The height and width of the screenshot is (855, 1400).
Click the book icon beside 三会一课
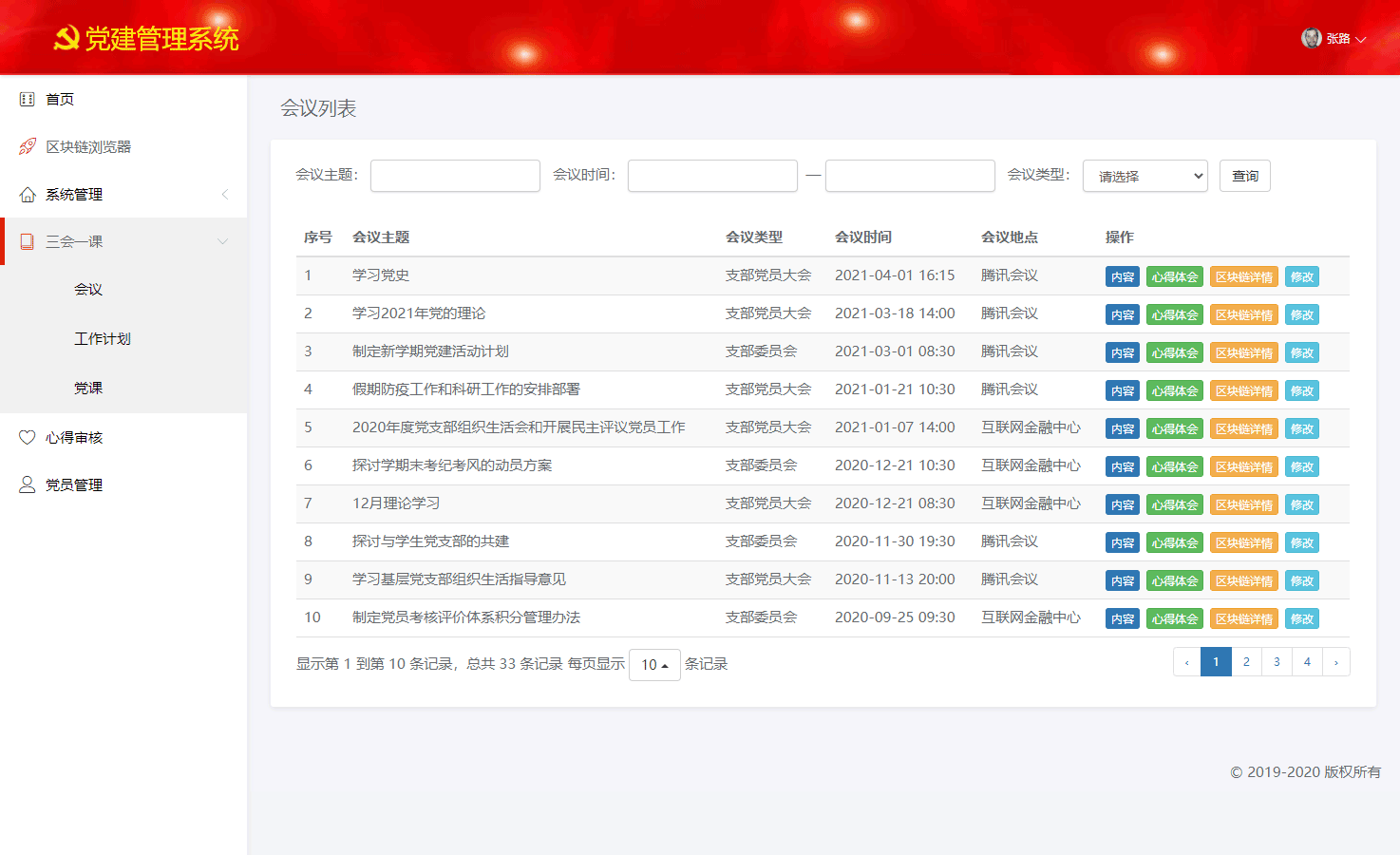pos(28,241)
